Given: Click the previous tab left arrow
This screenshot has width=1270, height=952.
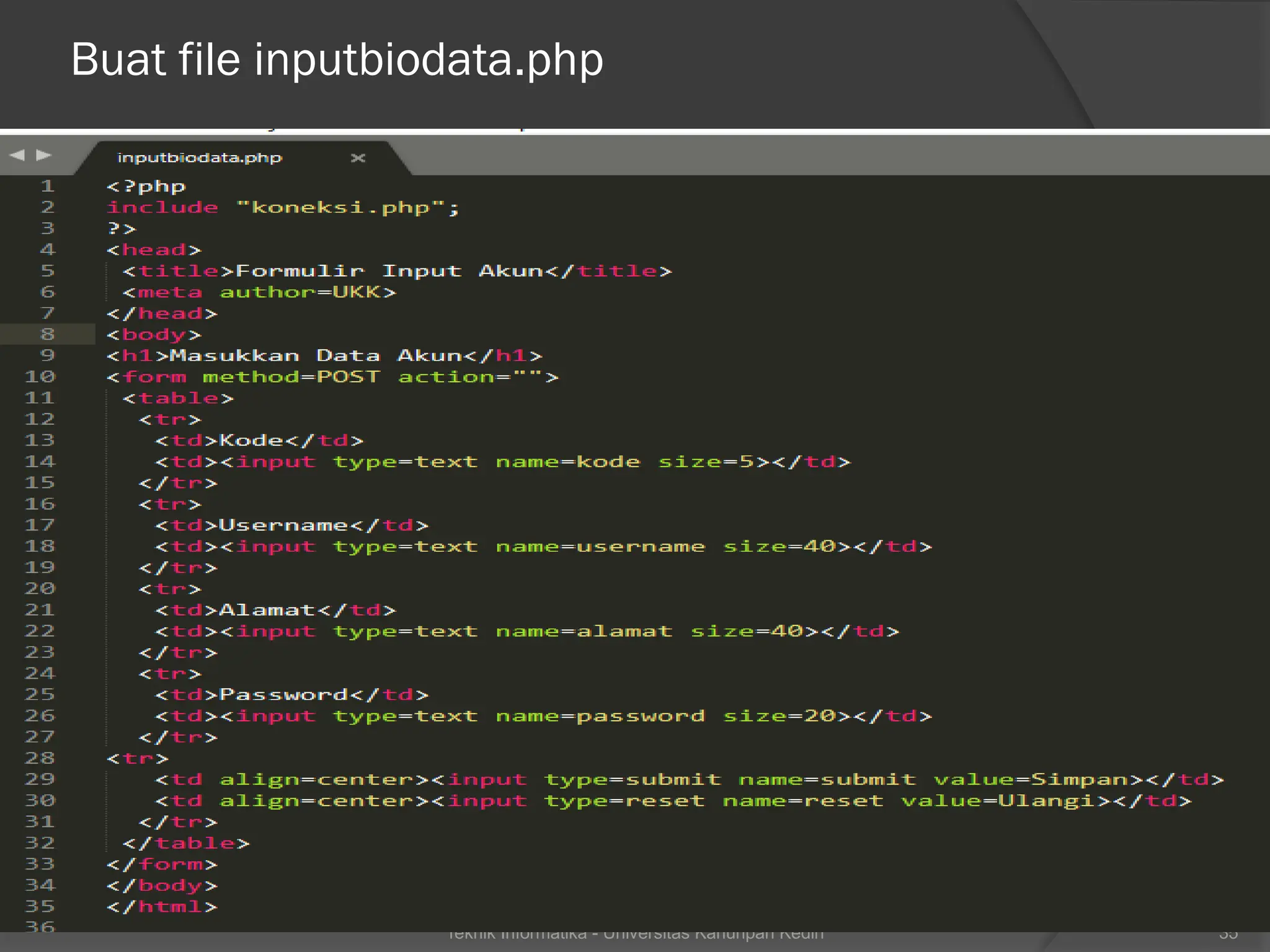Looking at the screenshot, I should (x=17, y=155).
